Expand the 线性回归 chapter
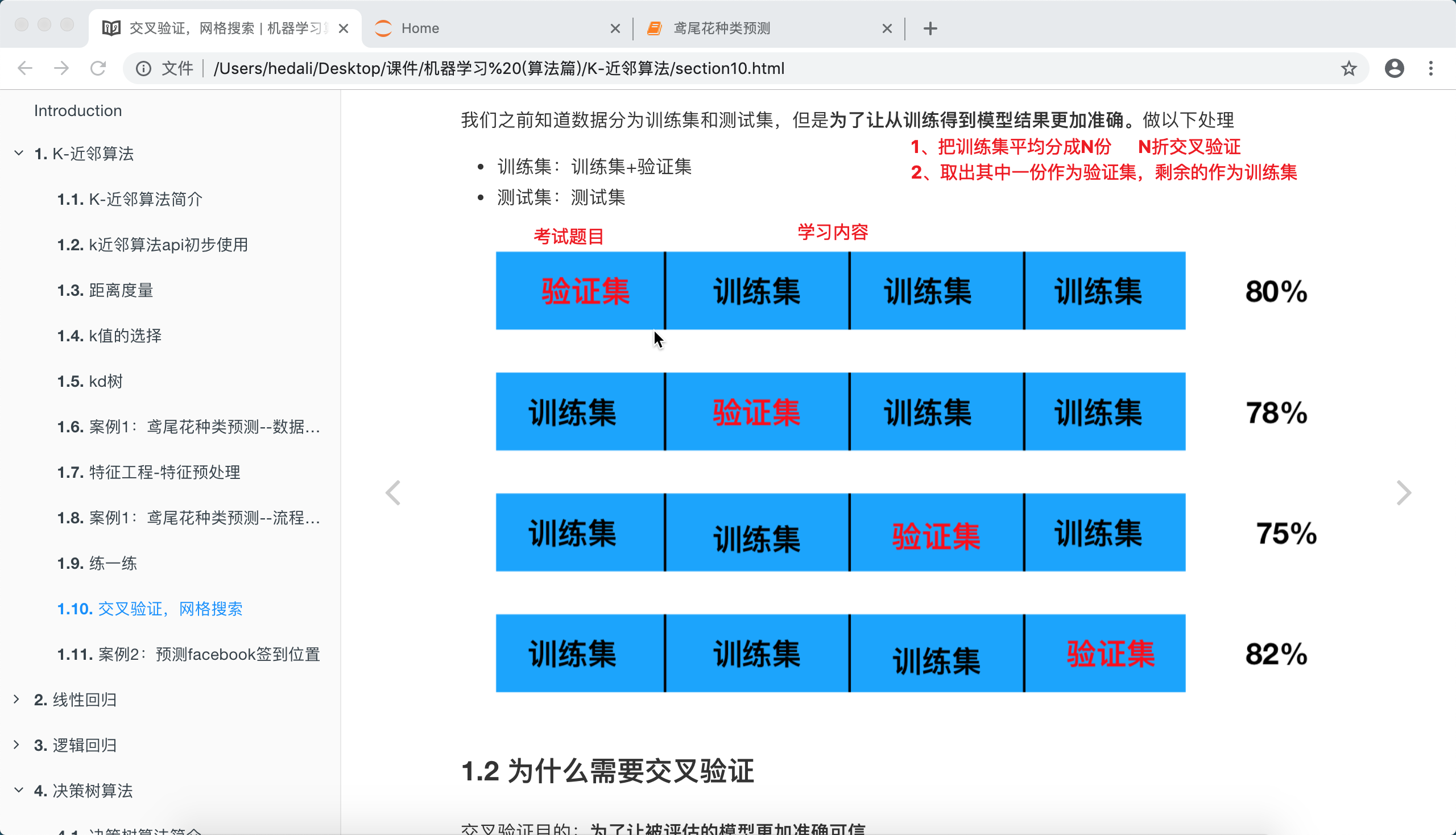This screenshot has height=835, width=1456. [x=16, y=699]
